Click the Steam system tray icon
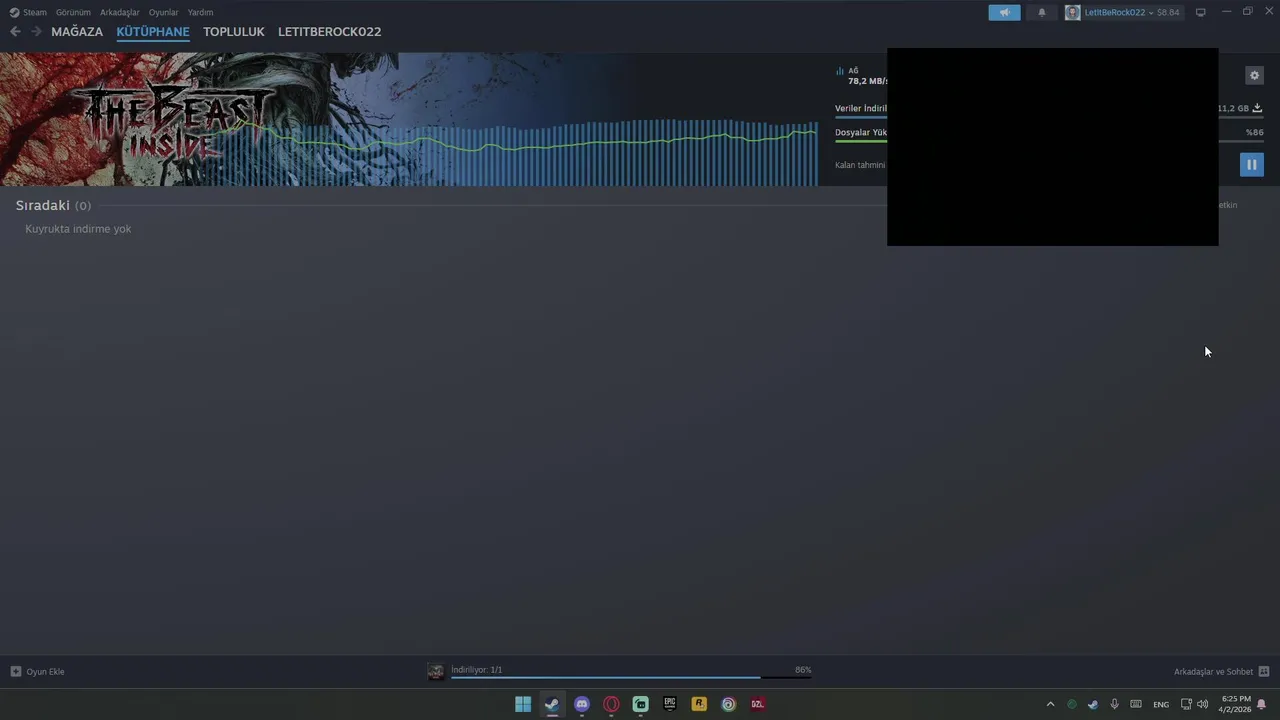Screen dimensions: 1280x720 1093,704
